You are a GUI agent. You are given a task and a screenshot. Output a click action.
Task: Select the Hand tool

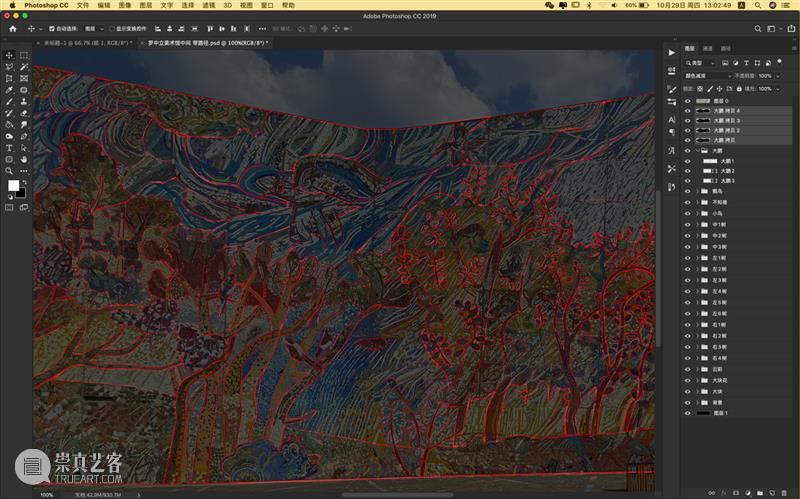(x=24, y=159)
